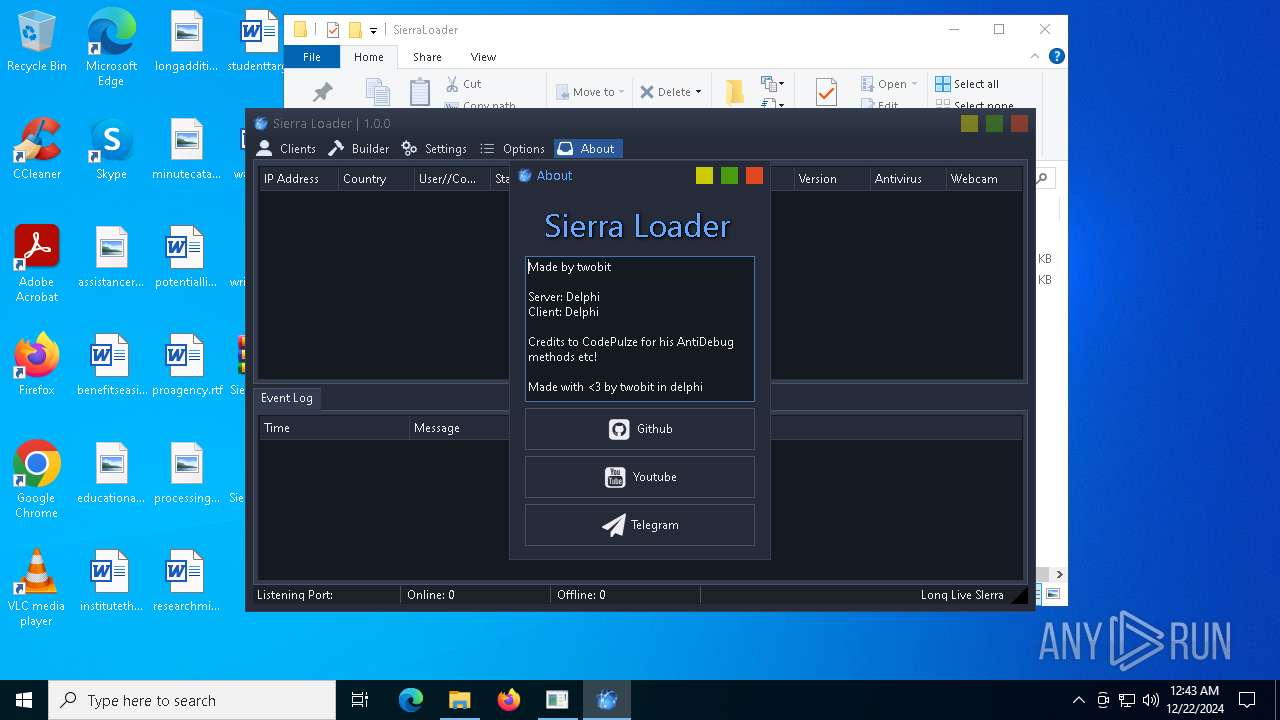The height and width of the screenshot is (720, 1280).
Task: Open the File tab in File Explorer
Action: coord(312,57)
